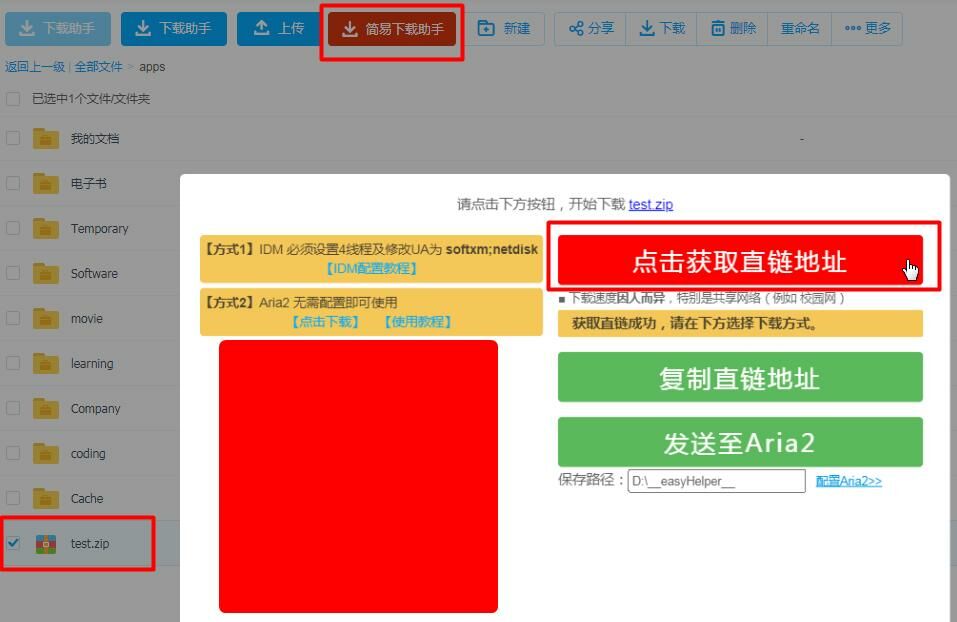This screenshot has width=957, height=622.
Task: Toggle the select-all files checkbox
Action: click(x=13, y=99)
